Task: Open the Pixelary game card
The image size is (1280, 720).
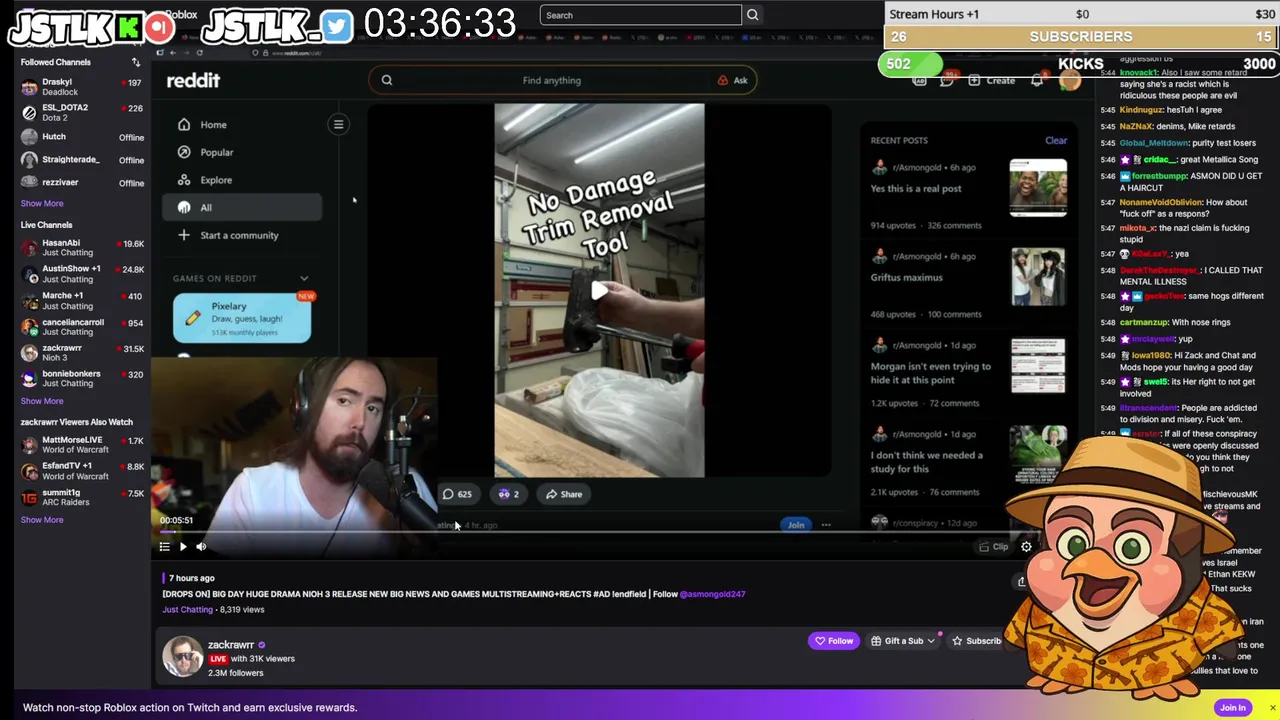Action: pyautogui.click(x=242, y=318)
